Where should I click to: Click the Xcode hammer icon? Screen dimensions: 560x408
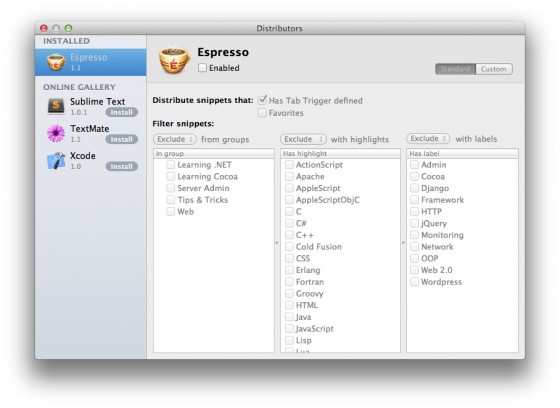tap(56, 160)
